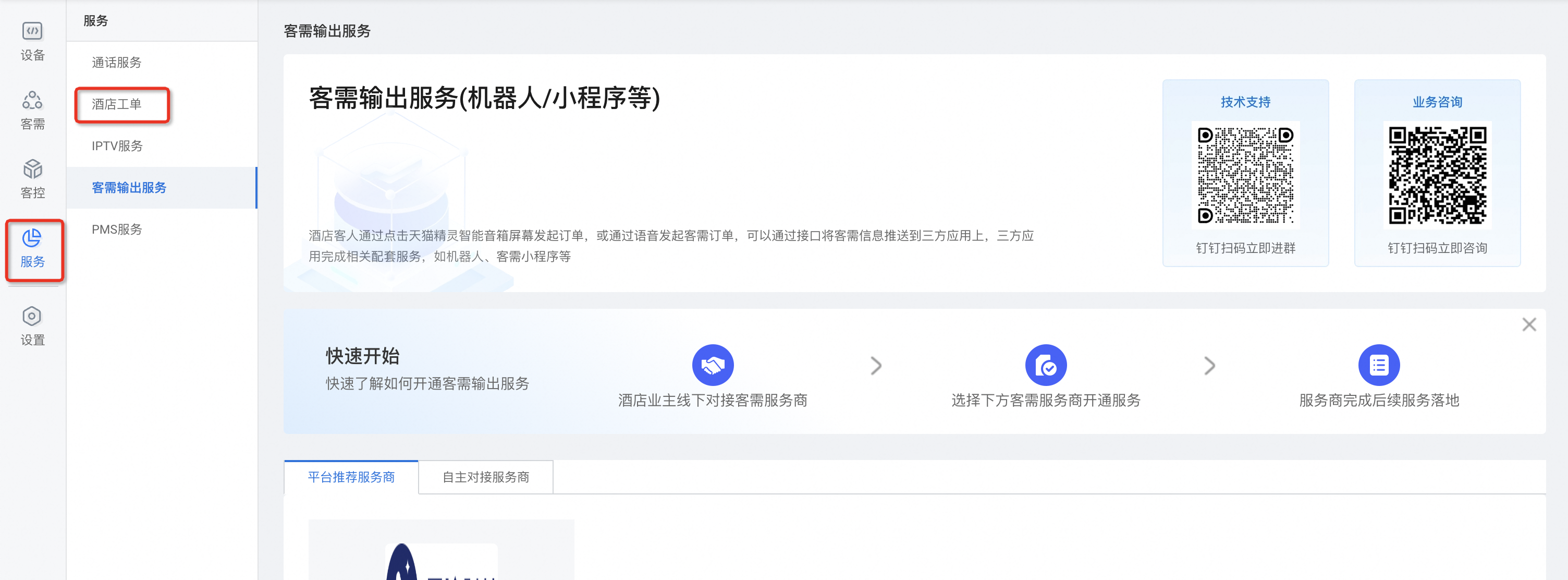The image size is (1568, 580).
Task: Close the 快速开始 quick start banner
Action: pyautogui.click(x=1528, y=324)
